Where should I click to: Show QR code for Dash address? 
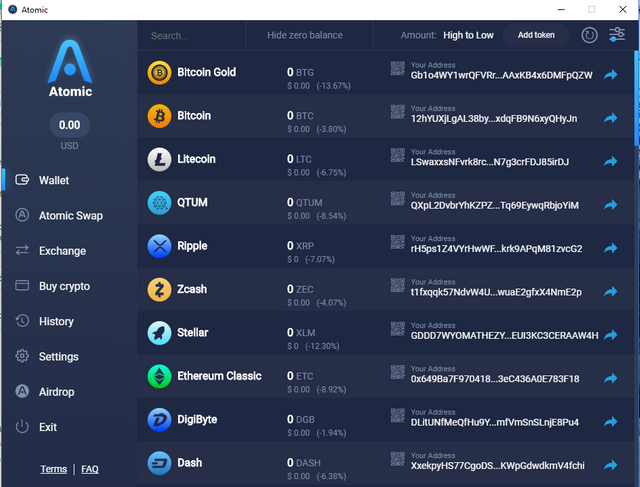[398, 458]
